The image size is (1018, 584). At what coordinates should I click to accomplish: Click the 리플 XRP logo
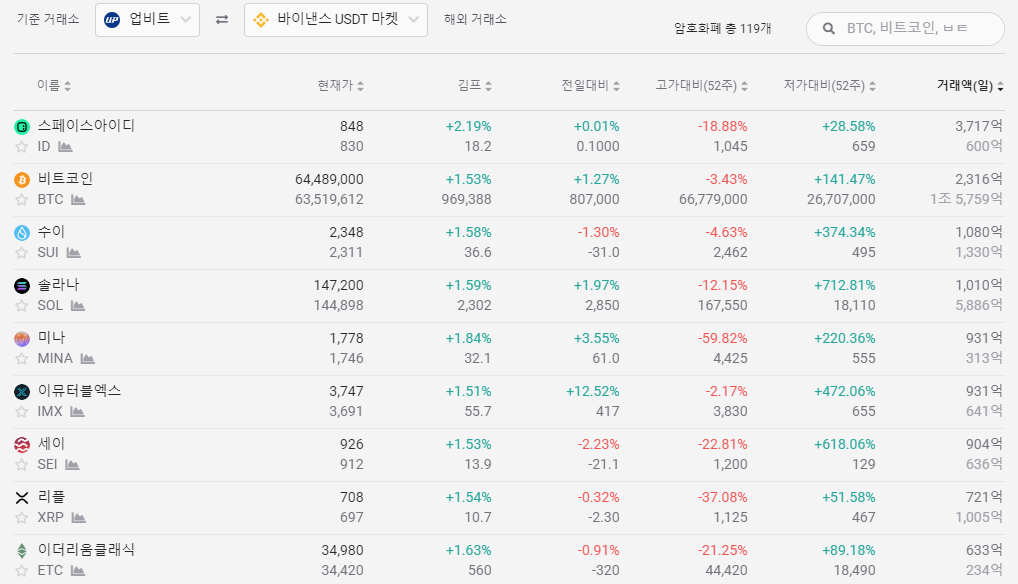pyautogui.click(x=22, y=498)
